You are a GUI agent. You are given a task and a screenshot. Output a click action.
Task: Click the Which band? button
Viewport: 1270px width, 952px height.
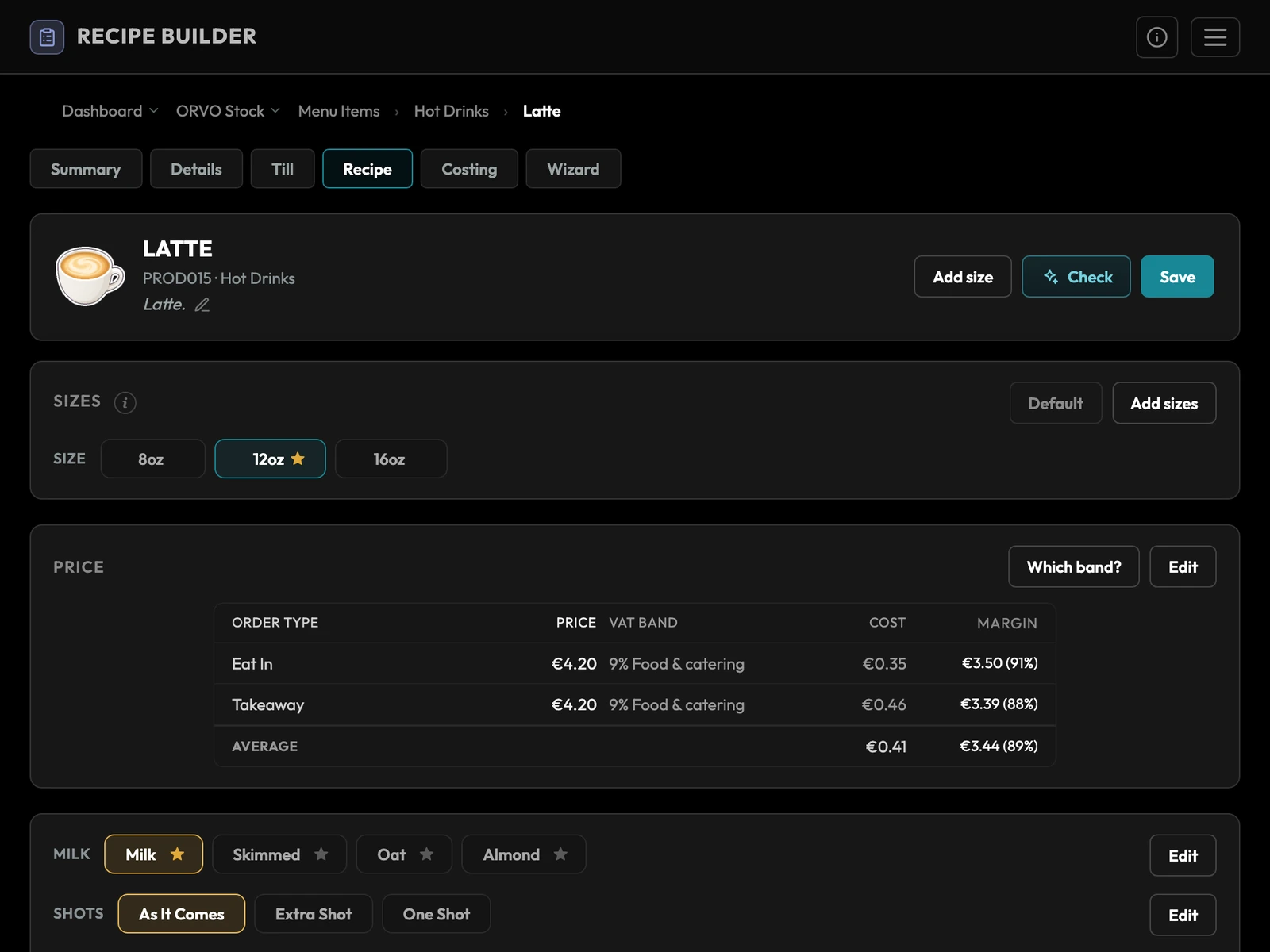point(1074,566)
